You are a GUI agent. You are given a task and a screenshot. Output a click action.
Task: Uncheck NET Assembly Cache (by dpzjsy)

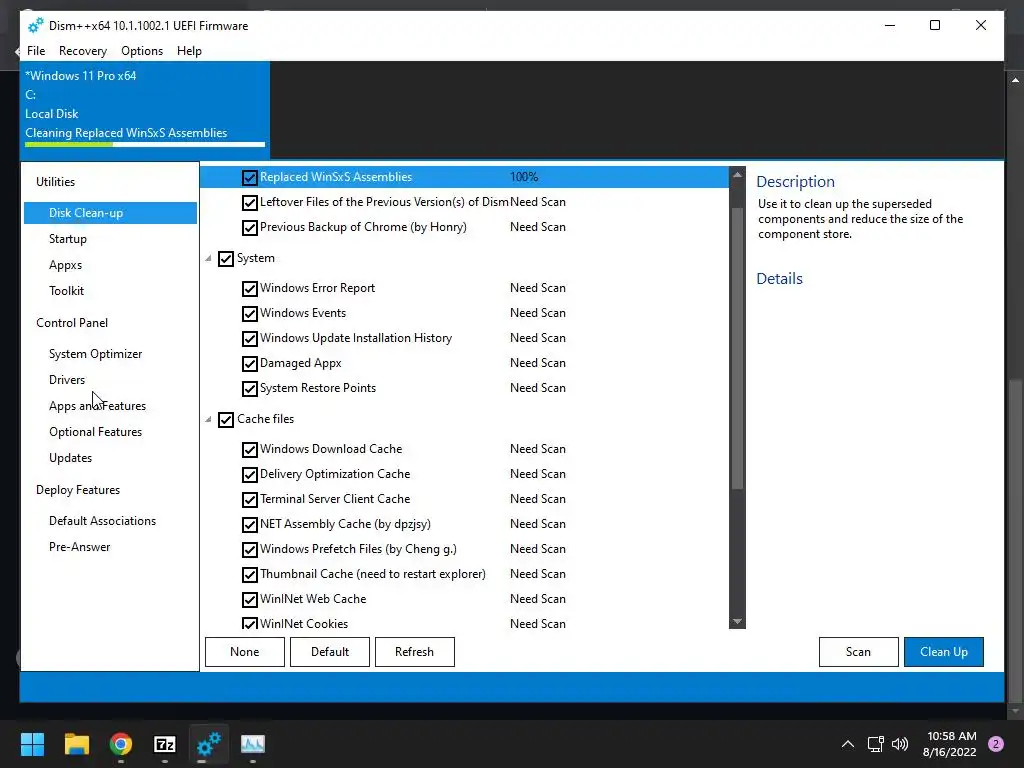coord(249,525)
